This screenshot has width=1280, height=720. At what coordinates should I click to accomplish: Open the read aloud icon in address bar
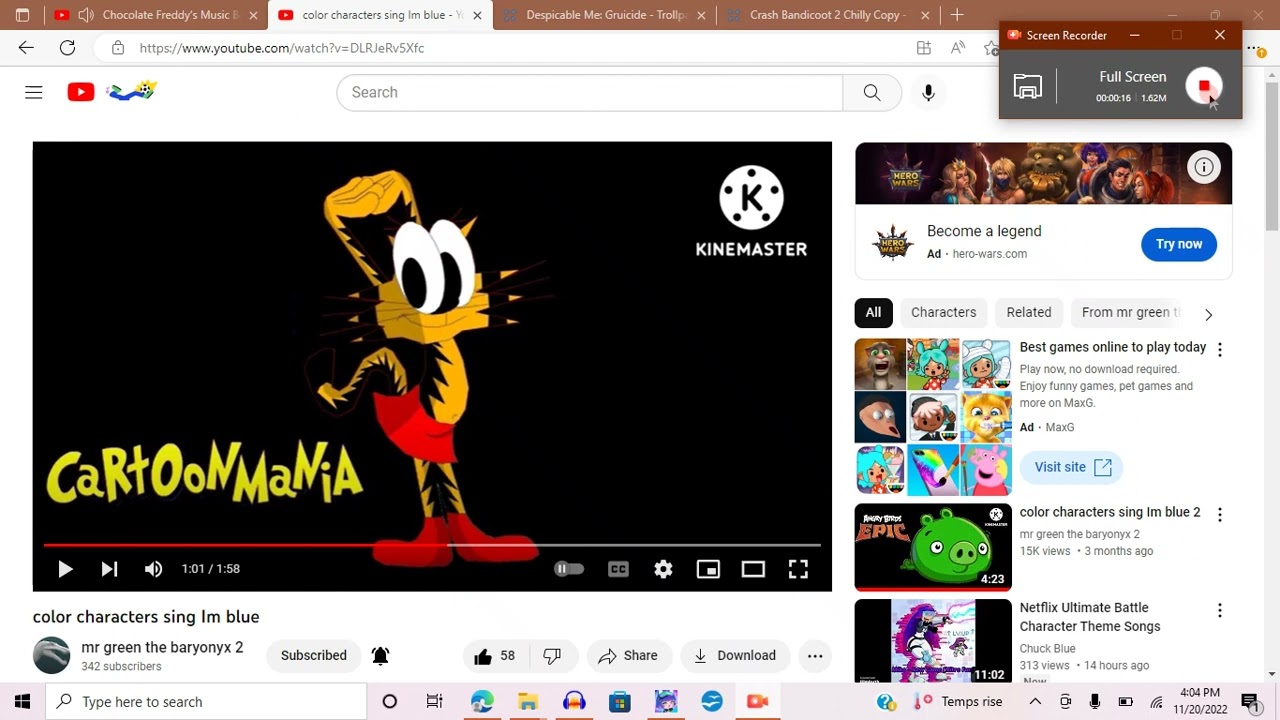(958, 48)
